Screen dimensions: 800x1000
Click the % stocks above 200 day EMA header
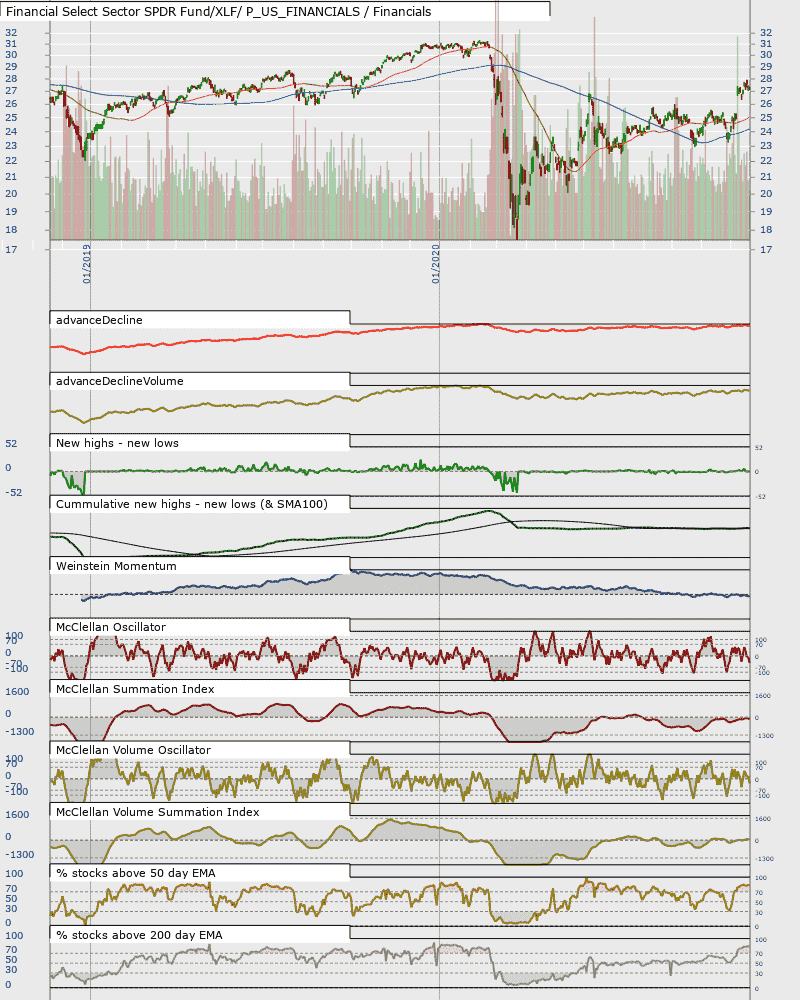click(x=139, y=936)
